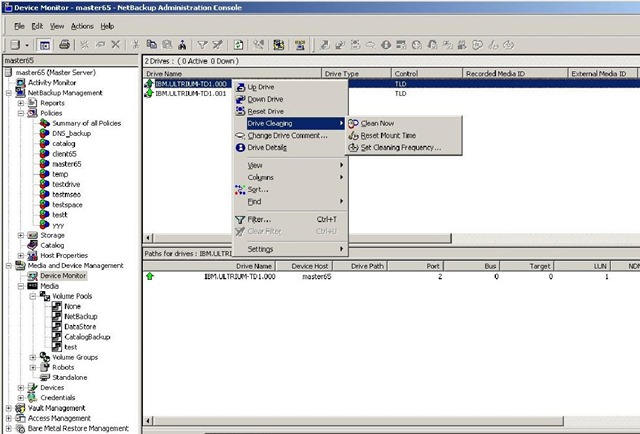Collapse the Media and Device Management node
The width and height of the screenshot is (640, 434).
[9, 266]
